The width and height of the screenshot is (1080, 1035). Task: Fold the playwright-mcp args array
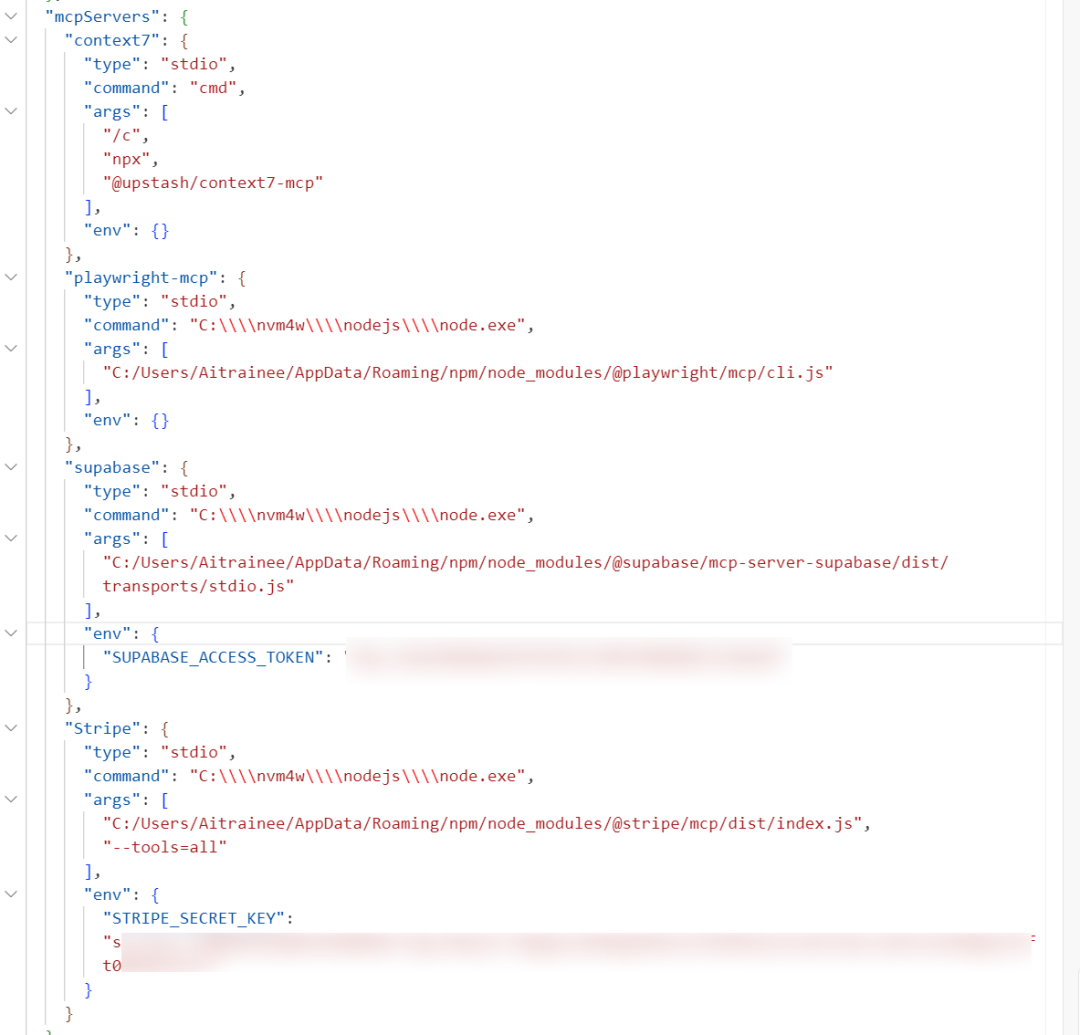click(11, 348)
